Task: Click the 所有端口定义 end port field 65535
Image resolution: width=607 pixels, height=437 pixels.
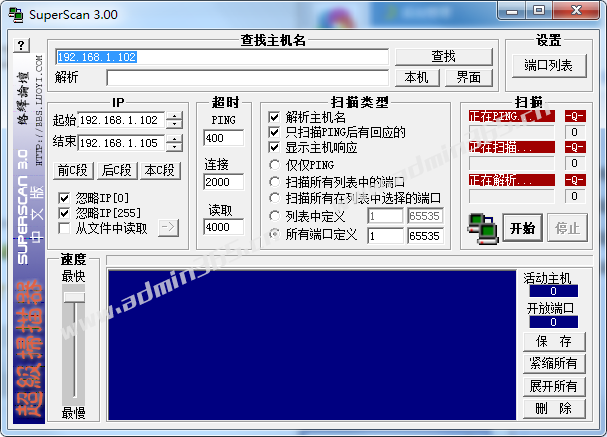Action: click(425, 236)
